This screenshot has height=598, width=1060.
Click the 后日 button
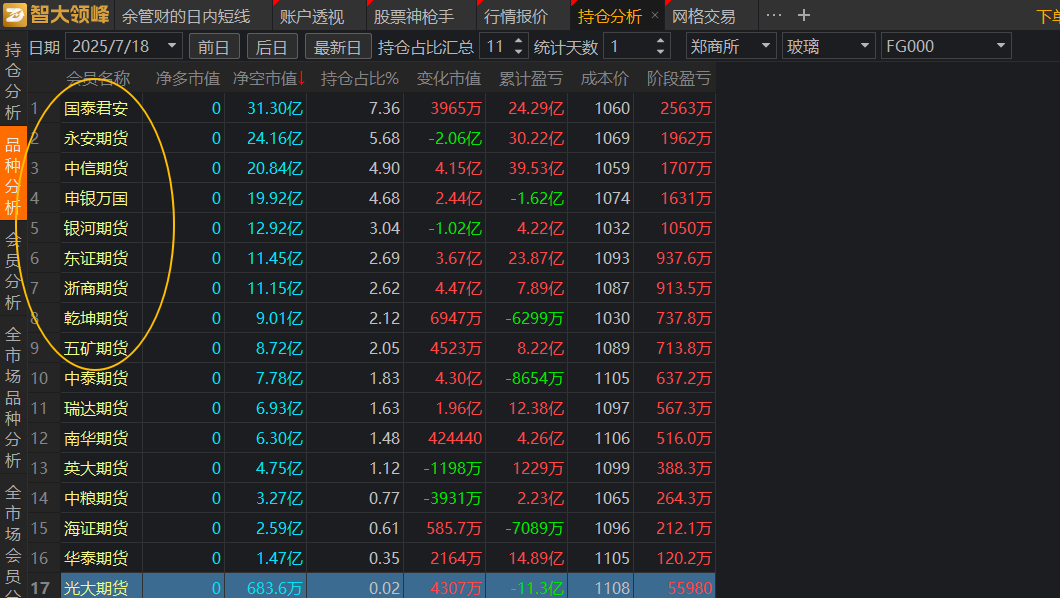pyautogui.click(x=272, y=47)
